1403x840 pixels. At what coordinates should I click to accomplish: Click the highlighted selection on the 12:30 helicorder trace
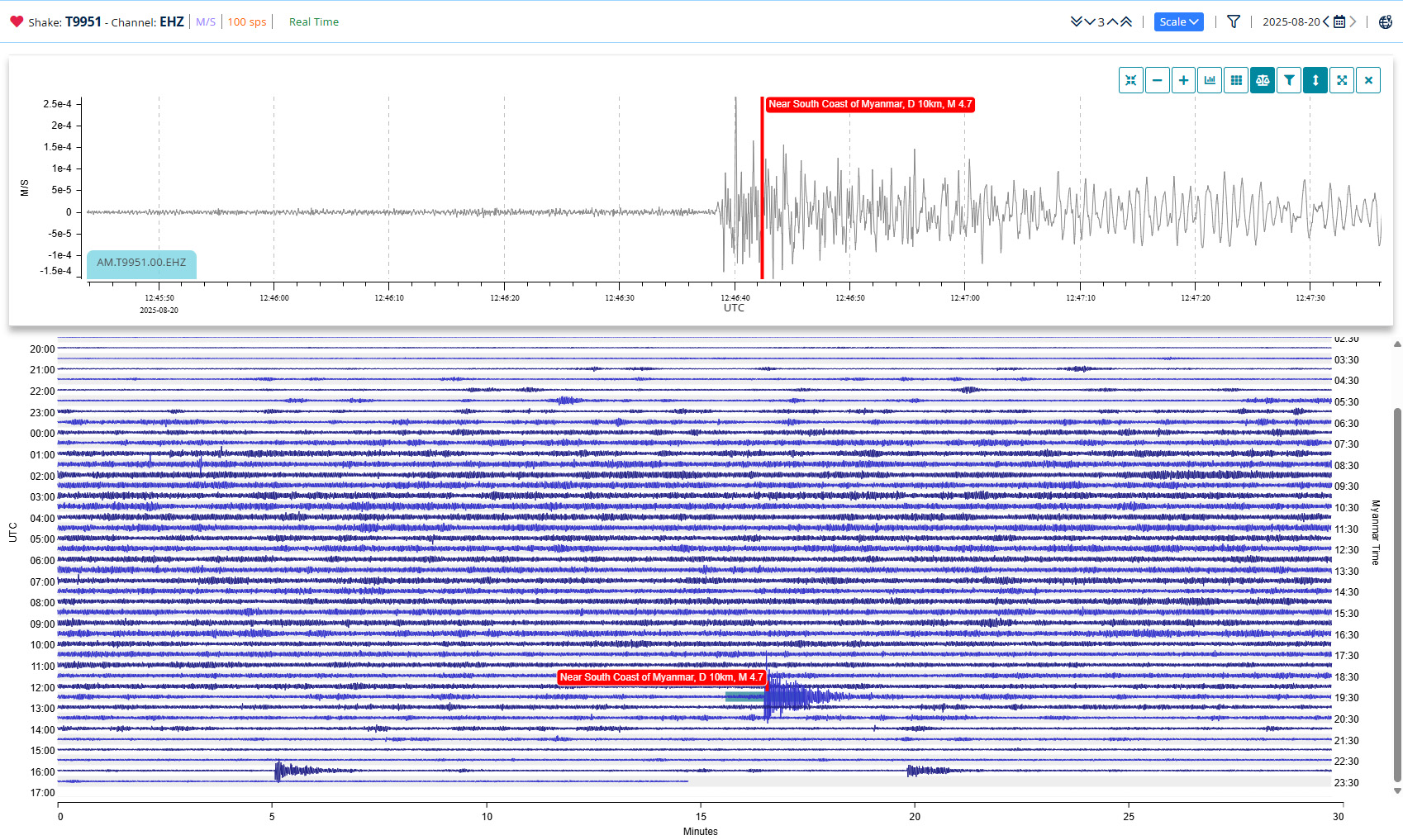pyautogui.click(x=744, y=697)
